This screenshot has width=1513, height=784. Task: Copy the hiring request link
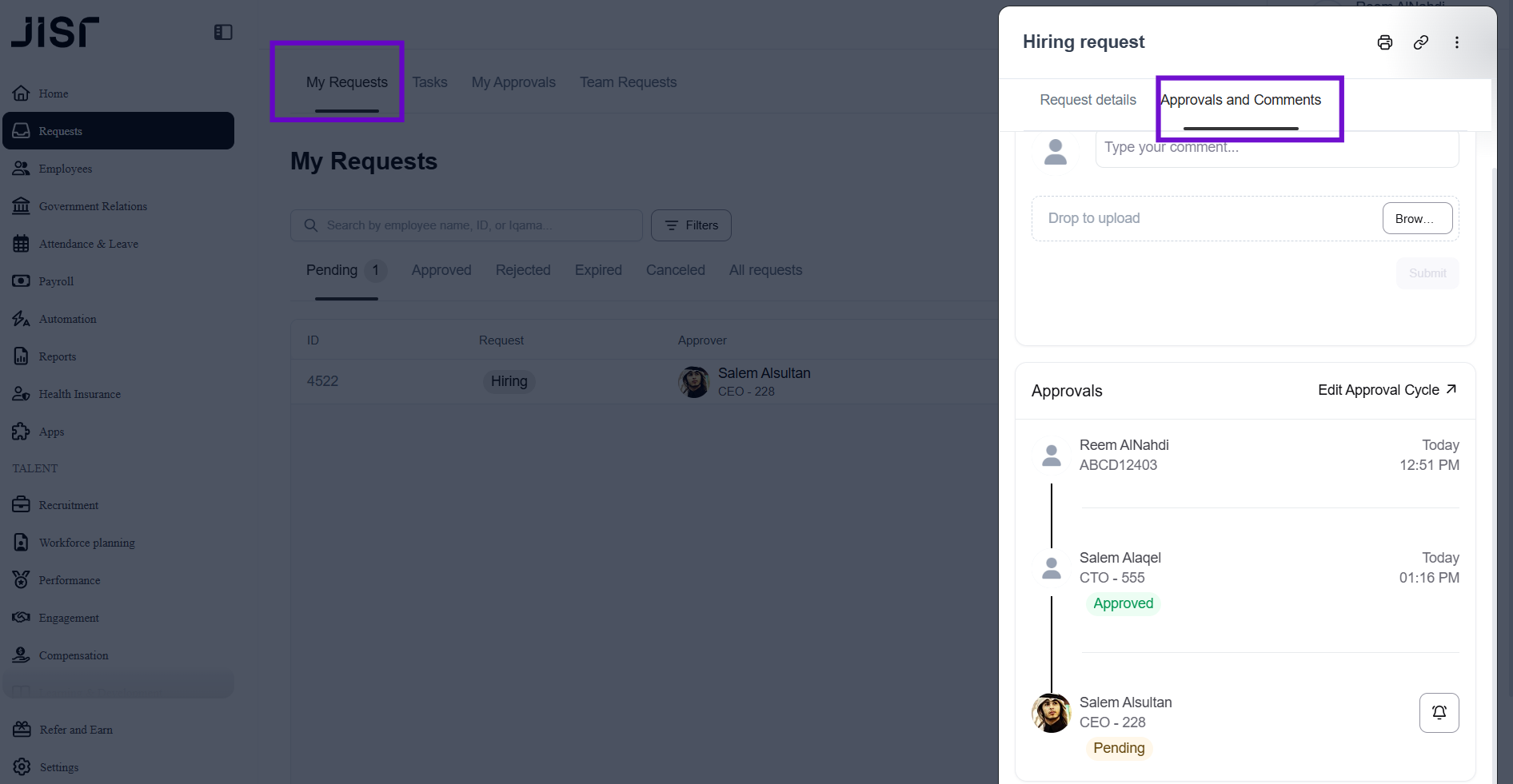(1421, 42)
